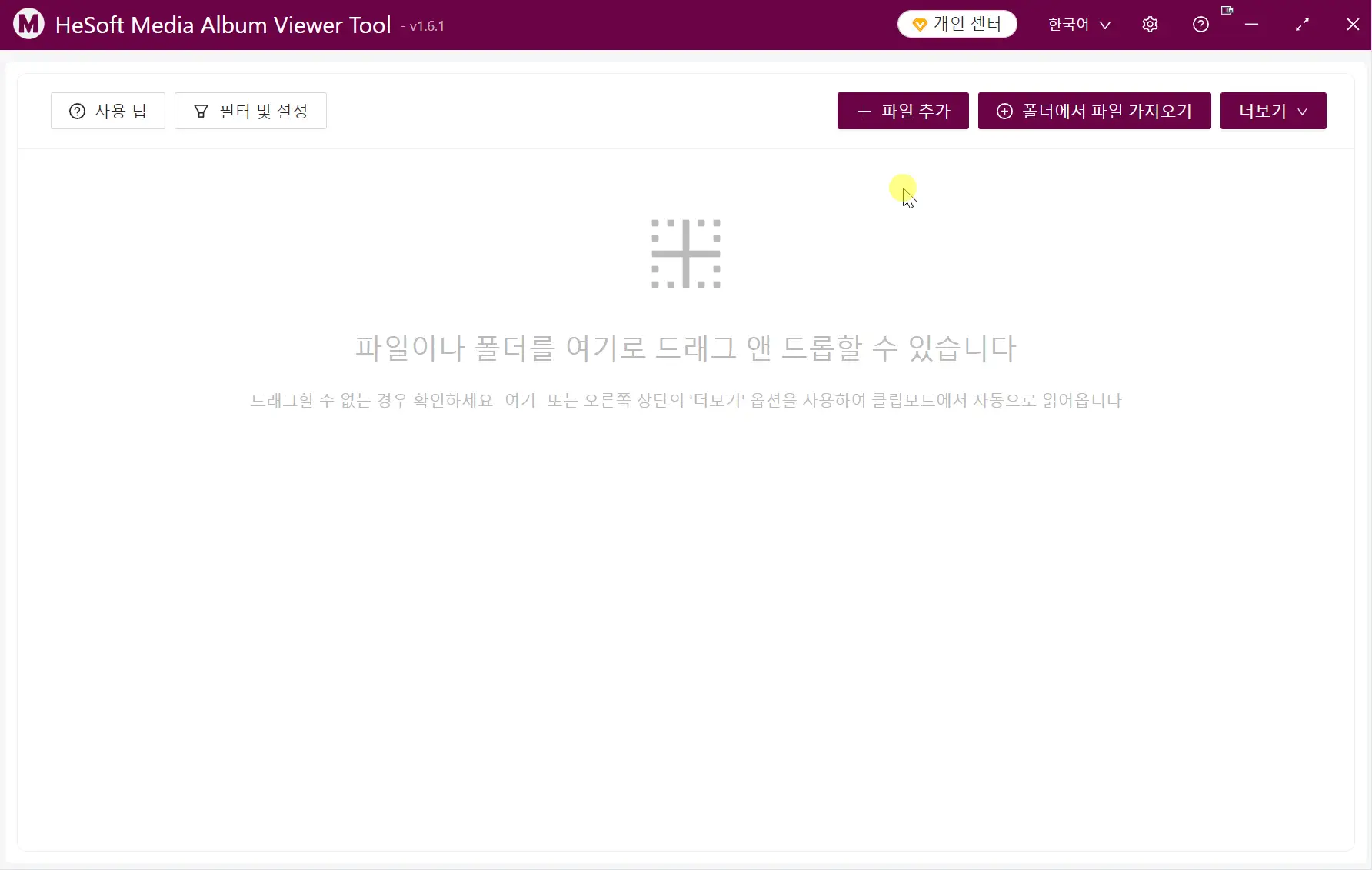Open help via the question mark icon
This screenshot has height=870, width=1372.
point(1200,25)
